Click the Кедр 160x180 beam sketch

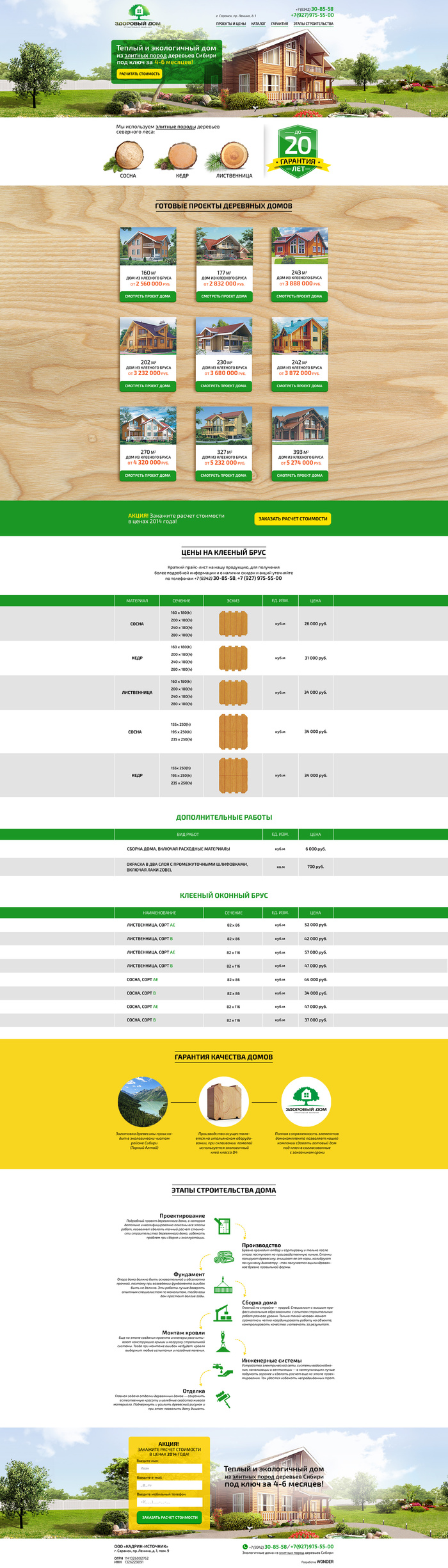point(233,658)
